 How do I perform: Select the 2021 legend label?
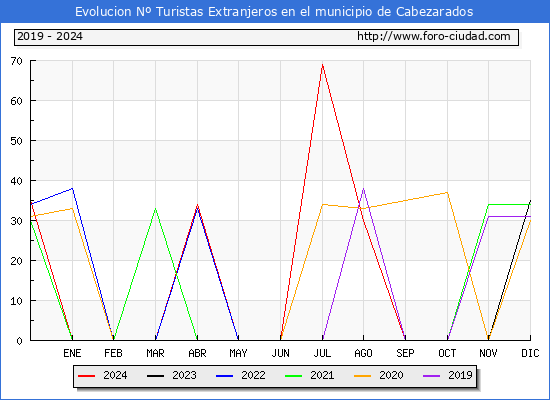coord(322,375)
